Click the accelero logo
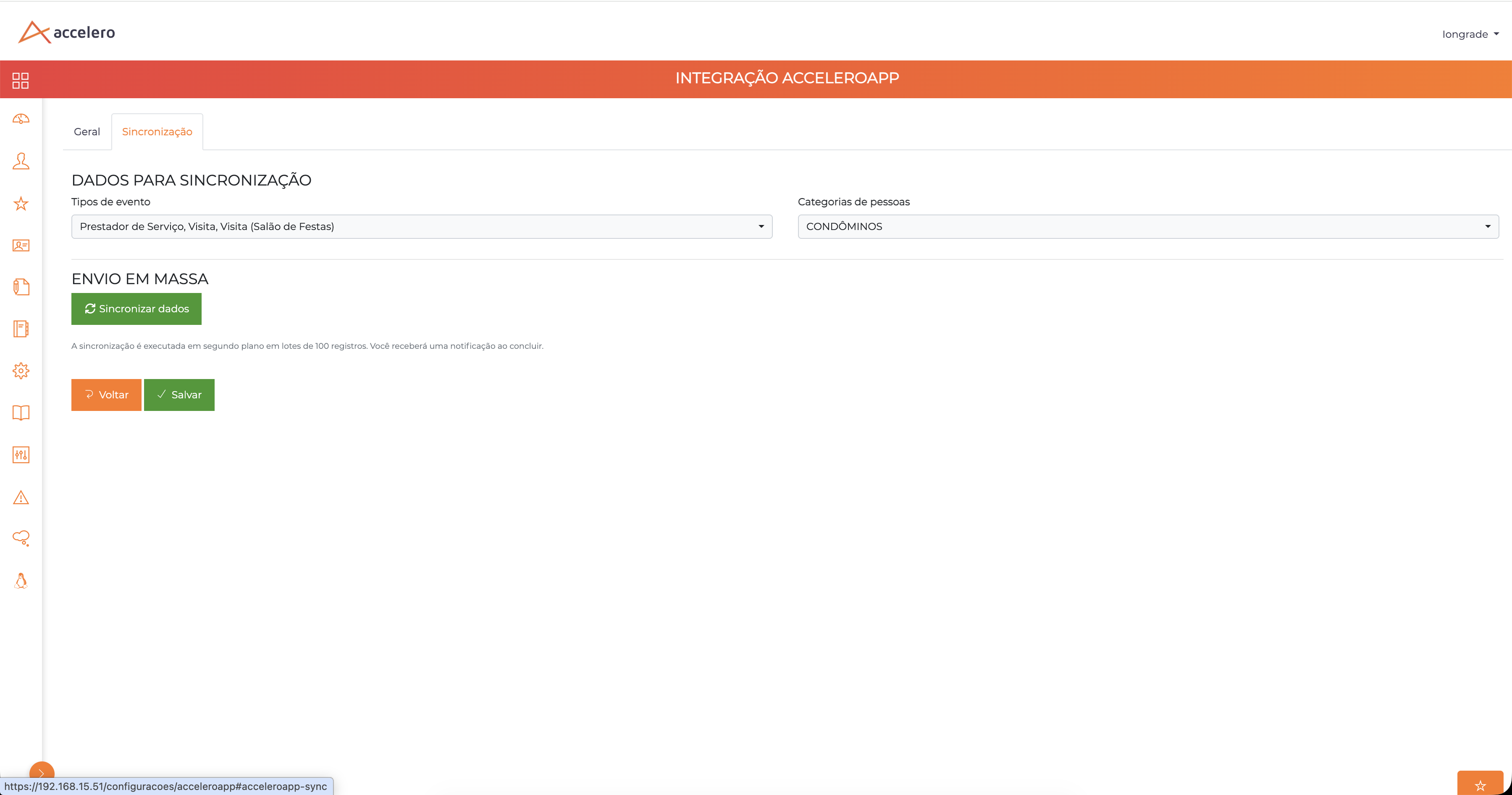 [67, 31]
